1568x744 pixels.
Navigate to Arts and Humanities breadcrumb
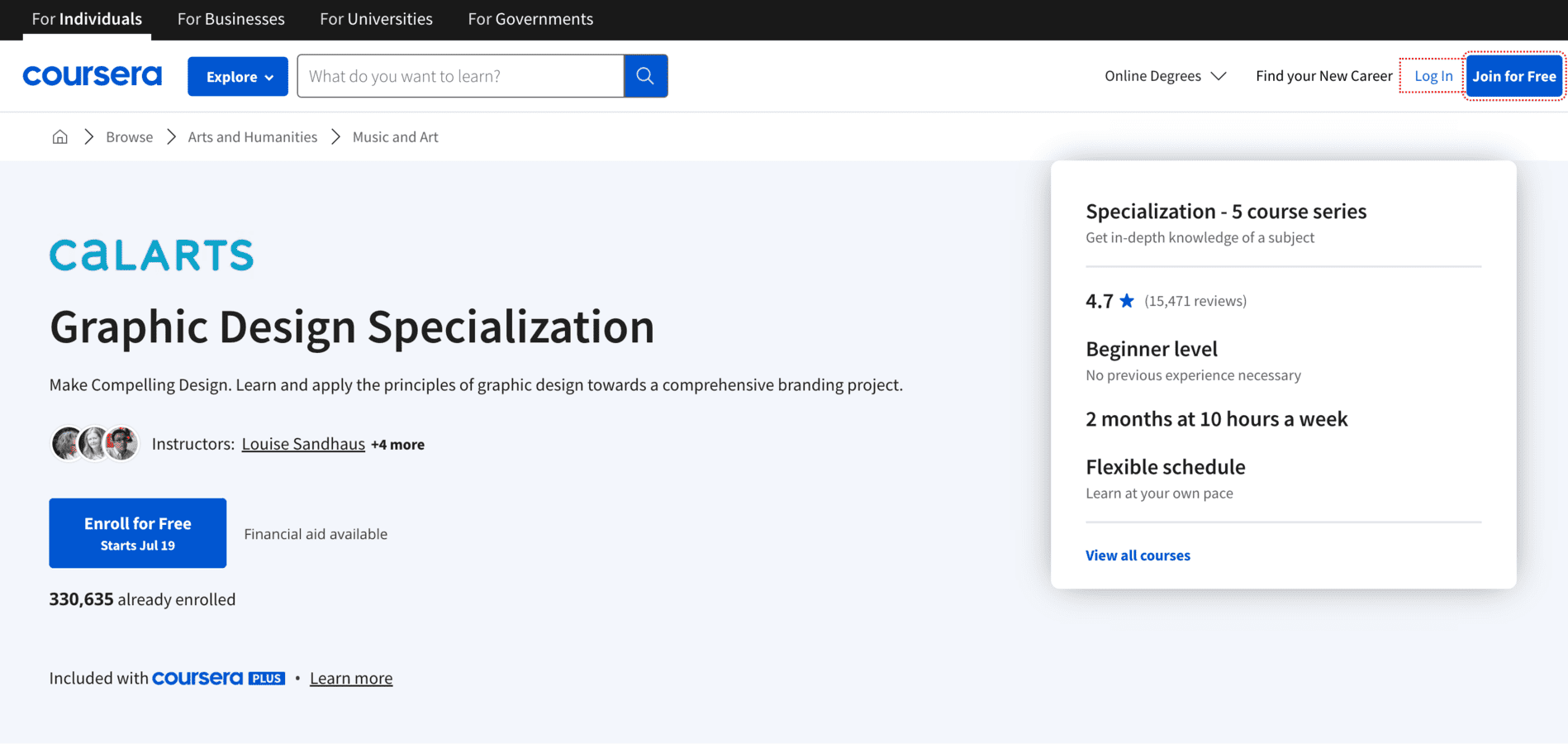[x=252, y=137]
